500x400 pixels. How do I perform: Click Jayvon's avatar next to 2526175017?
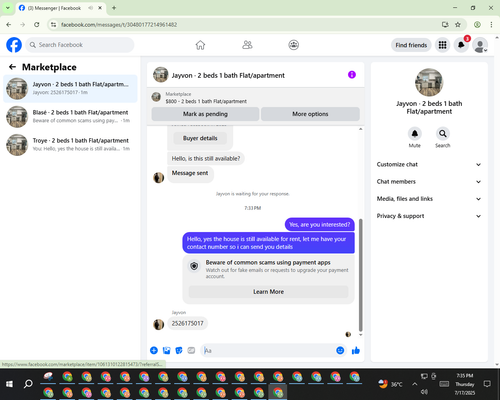pos(159,324)
